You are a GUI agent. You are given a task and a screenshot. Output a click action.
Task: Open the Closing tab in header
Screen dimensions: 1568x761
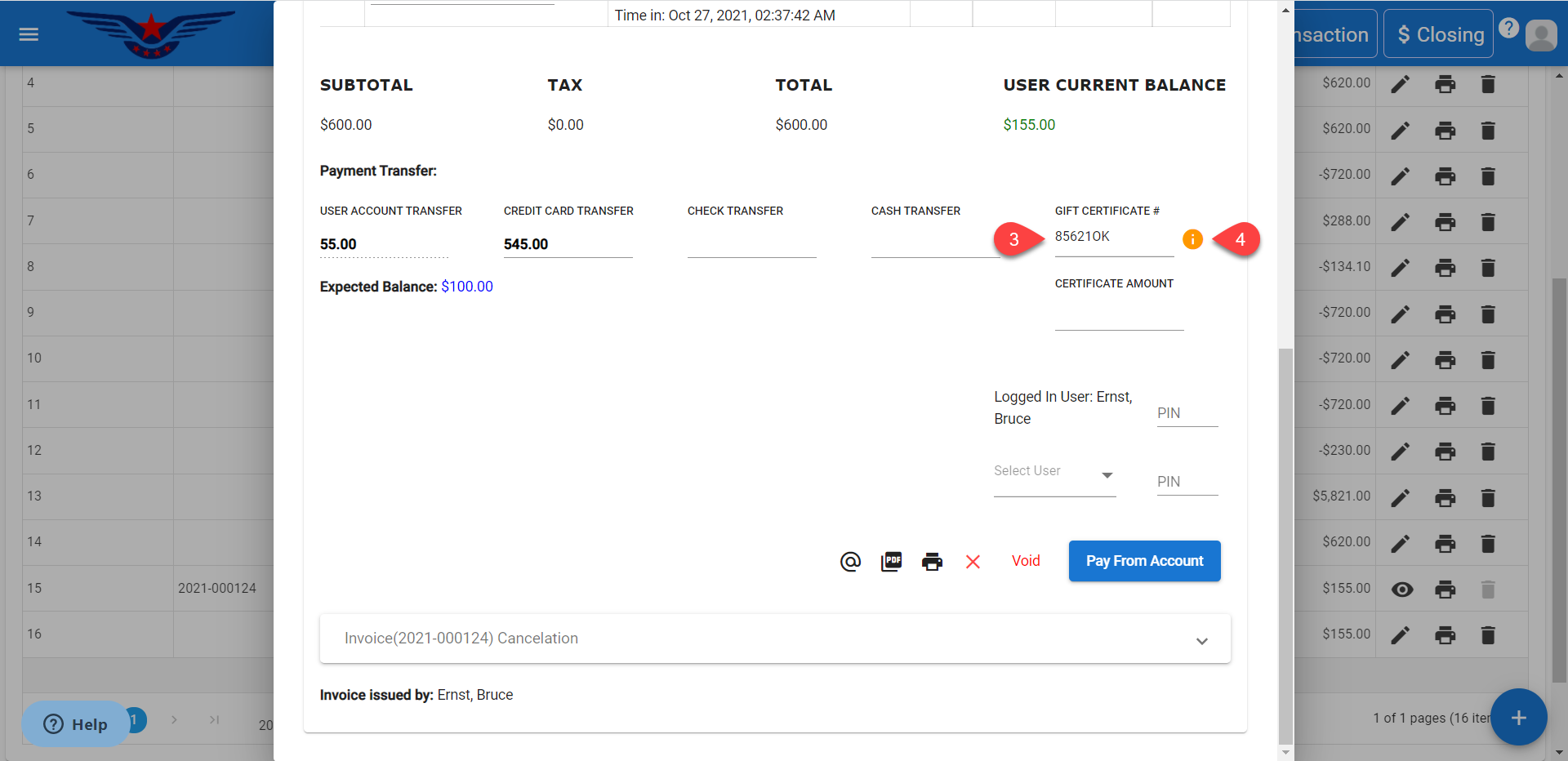(1438, 34)
